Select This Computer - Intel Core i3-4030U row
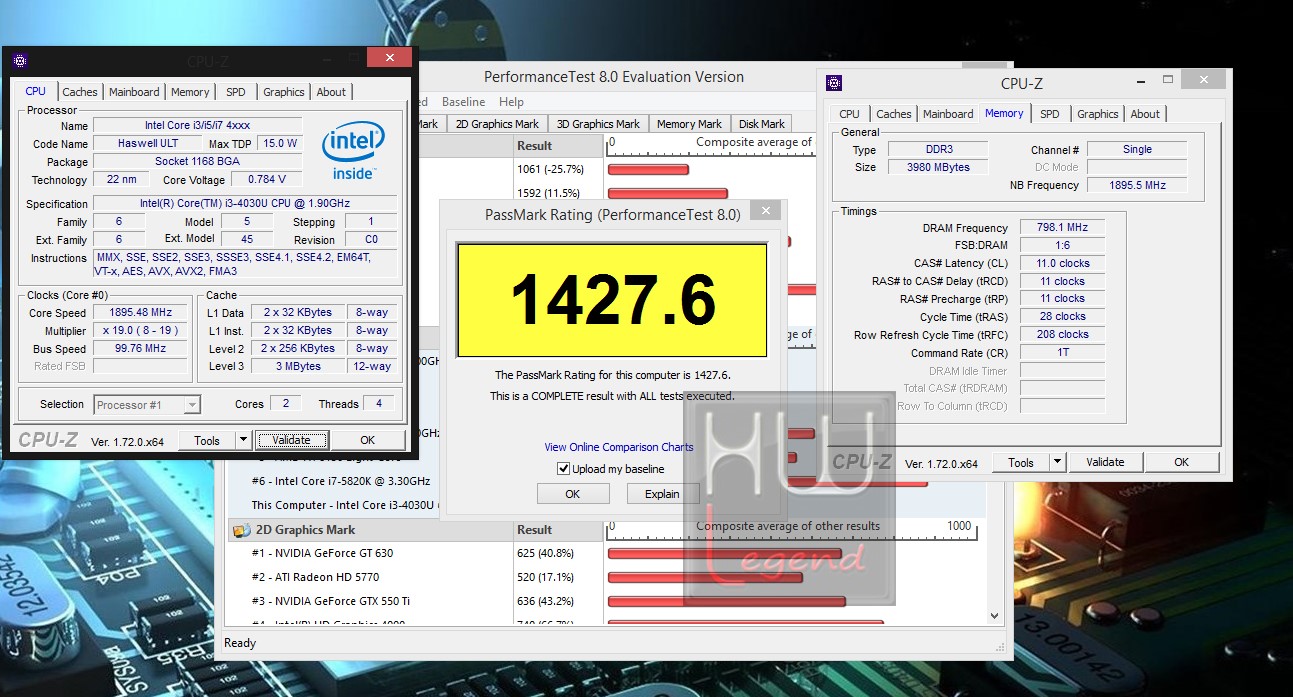The height and width of the screenshot is (697, 1293). click(x=346, y=505)
